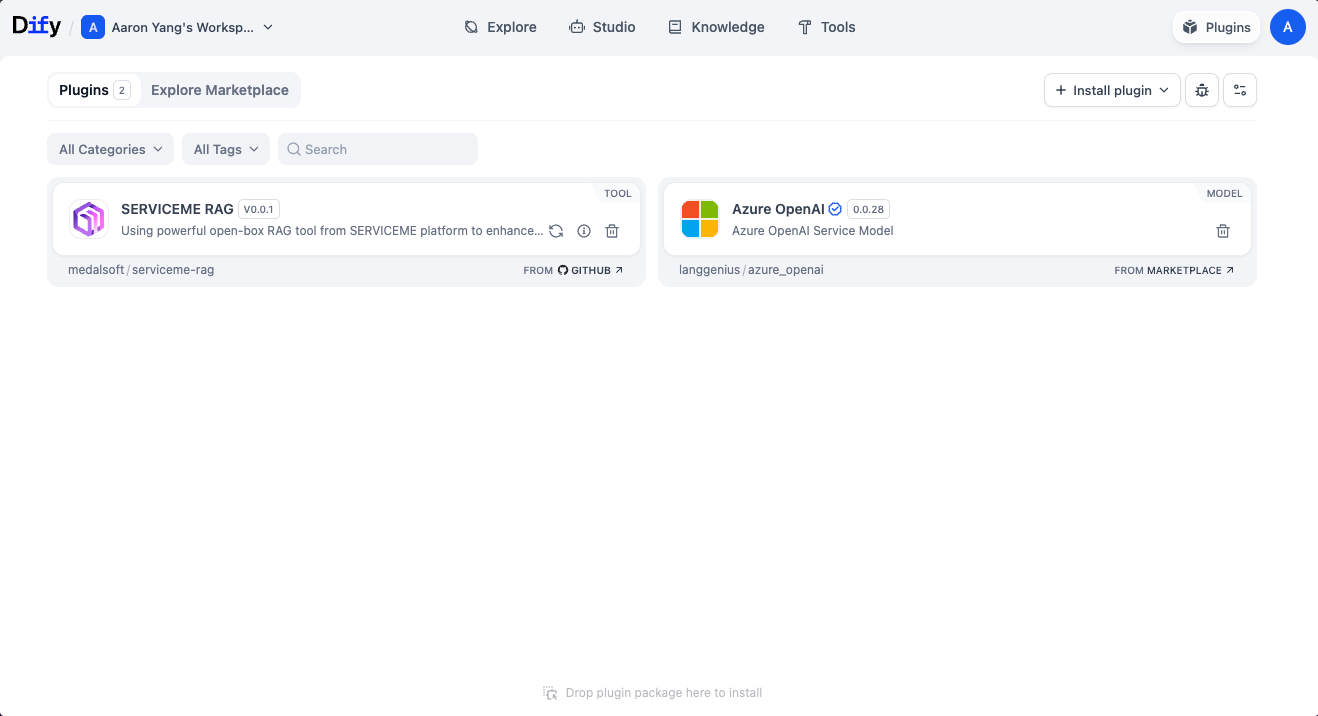Open the Knowledge section

(x=716, y=27)
